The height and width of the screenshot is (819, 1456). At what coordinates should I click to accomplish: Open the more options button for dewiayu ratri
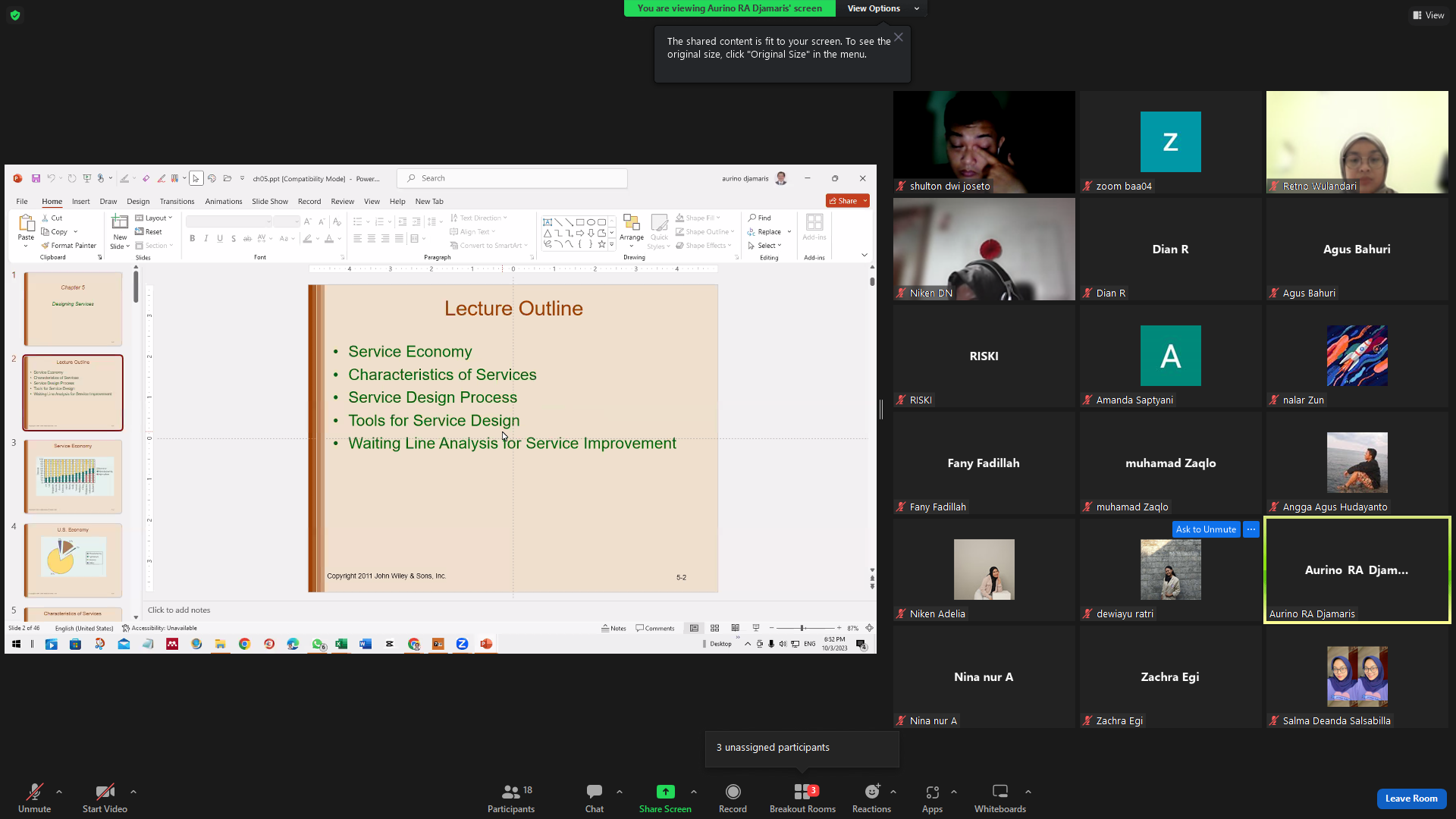(1251, 529)
